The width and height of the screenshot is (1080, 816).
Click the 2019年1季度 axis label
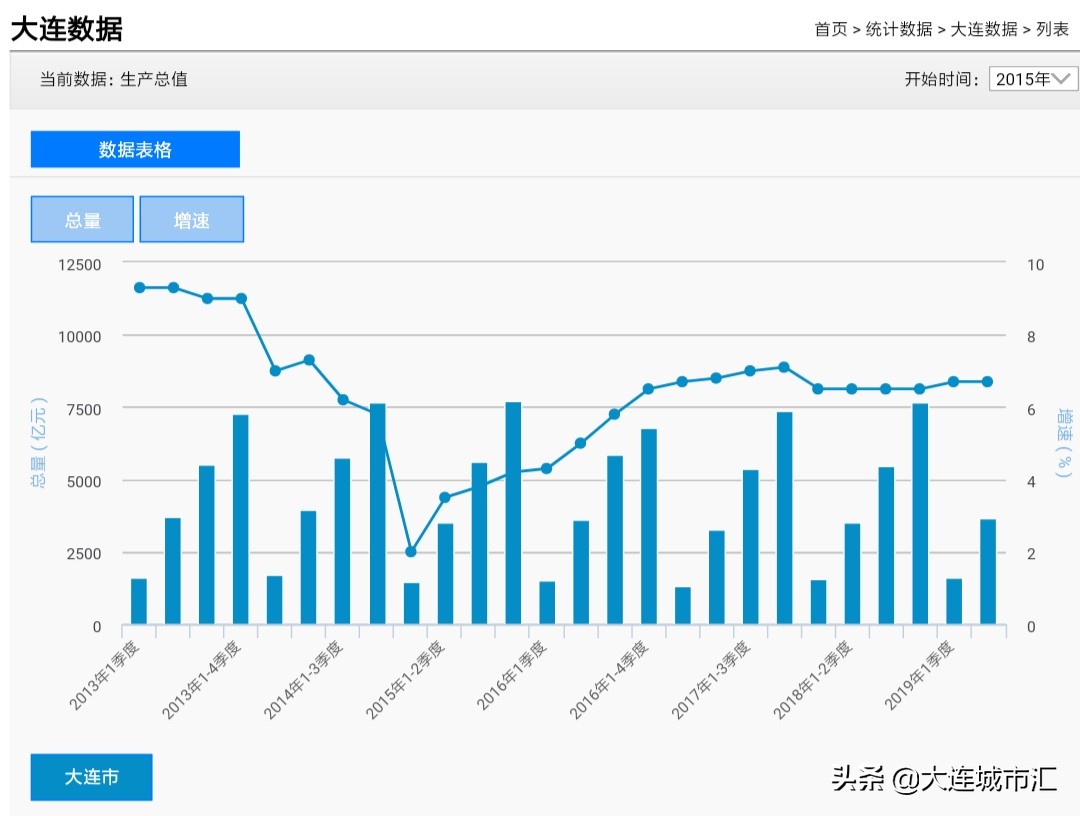919,675
